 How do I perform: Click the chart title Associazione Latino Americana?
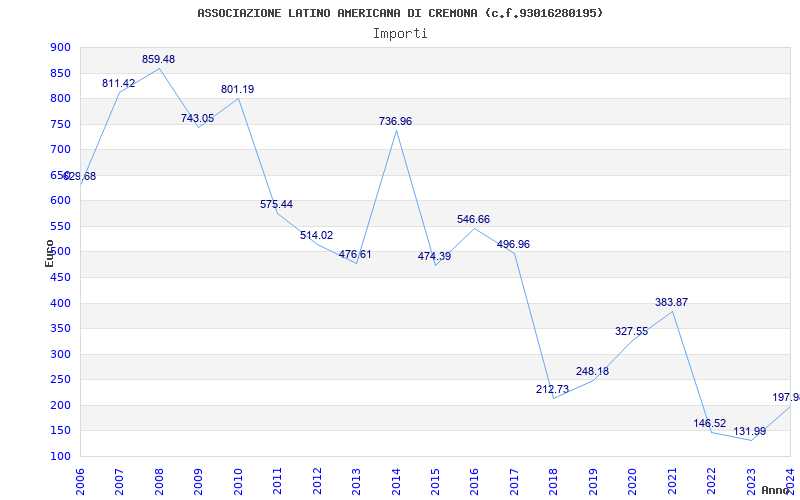(400, 13)
